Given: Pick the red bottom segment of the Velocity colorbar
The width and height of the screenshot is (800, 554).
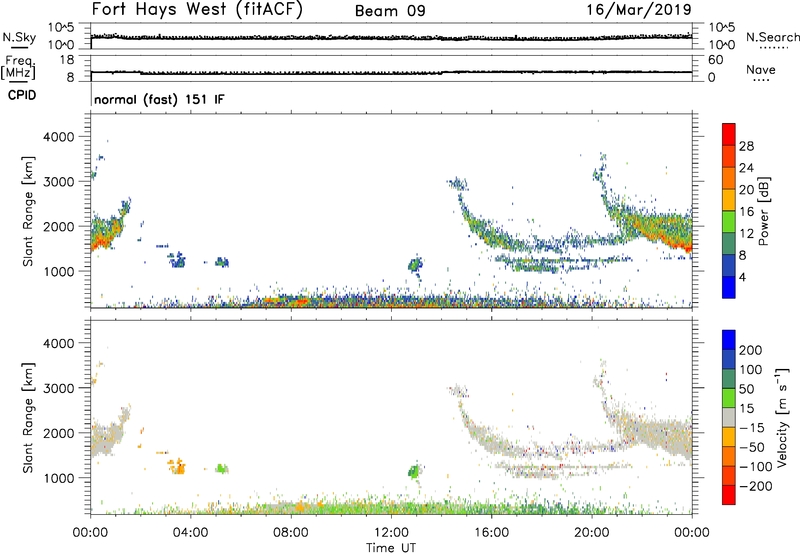Looking at the screenshot, I should (x=729, y=495).
